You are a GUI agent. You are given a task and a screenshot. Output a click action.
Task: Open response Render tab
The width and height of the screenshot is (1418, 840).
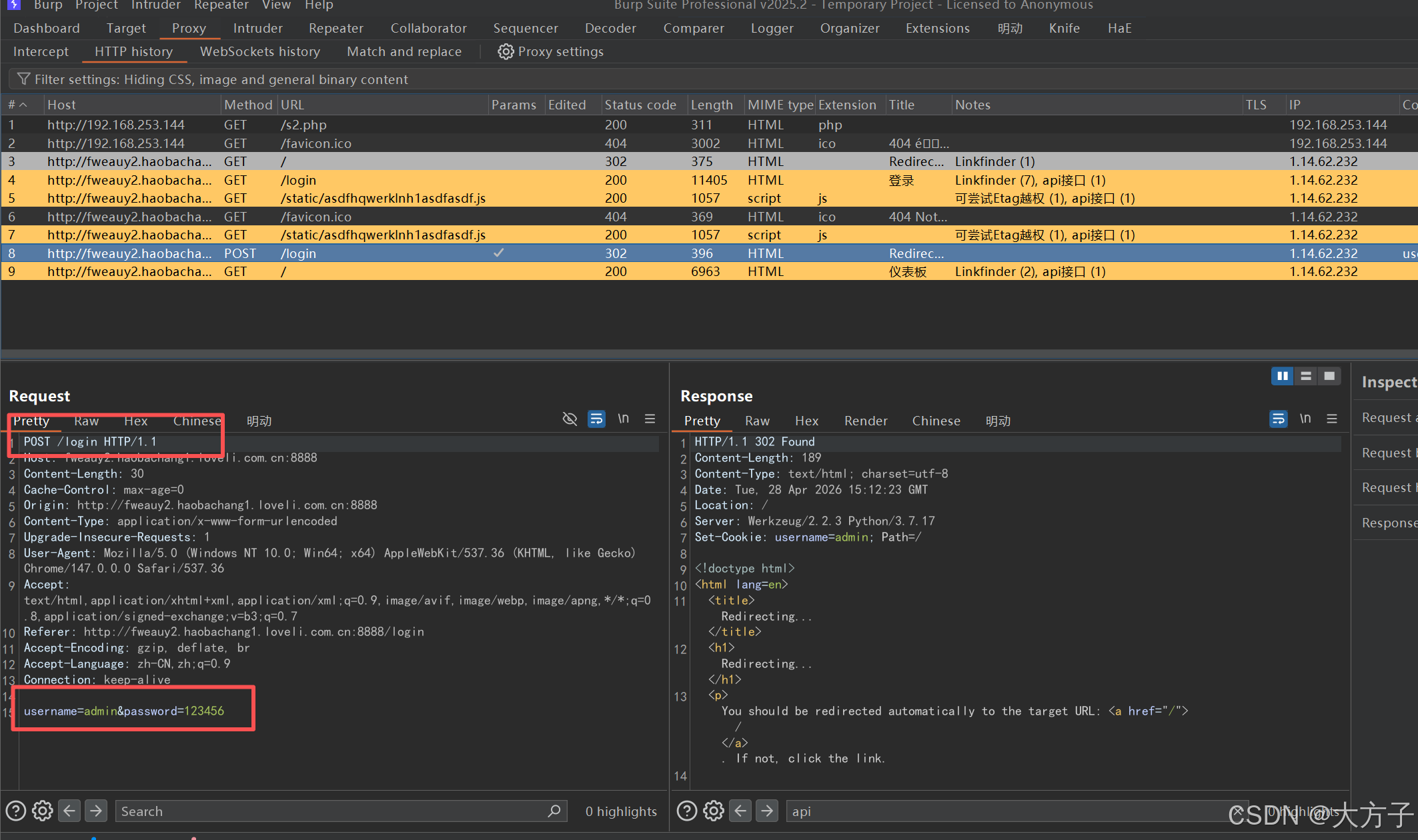[865, 421]
